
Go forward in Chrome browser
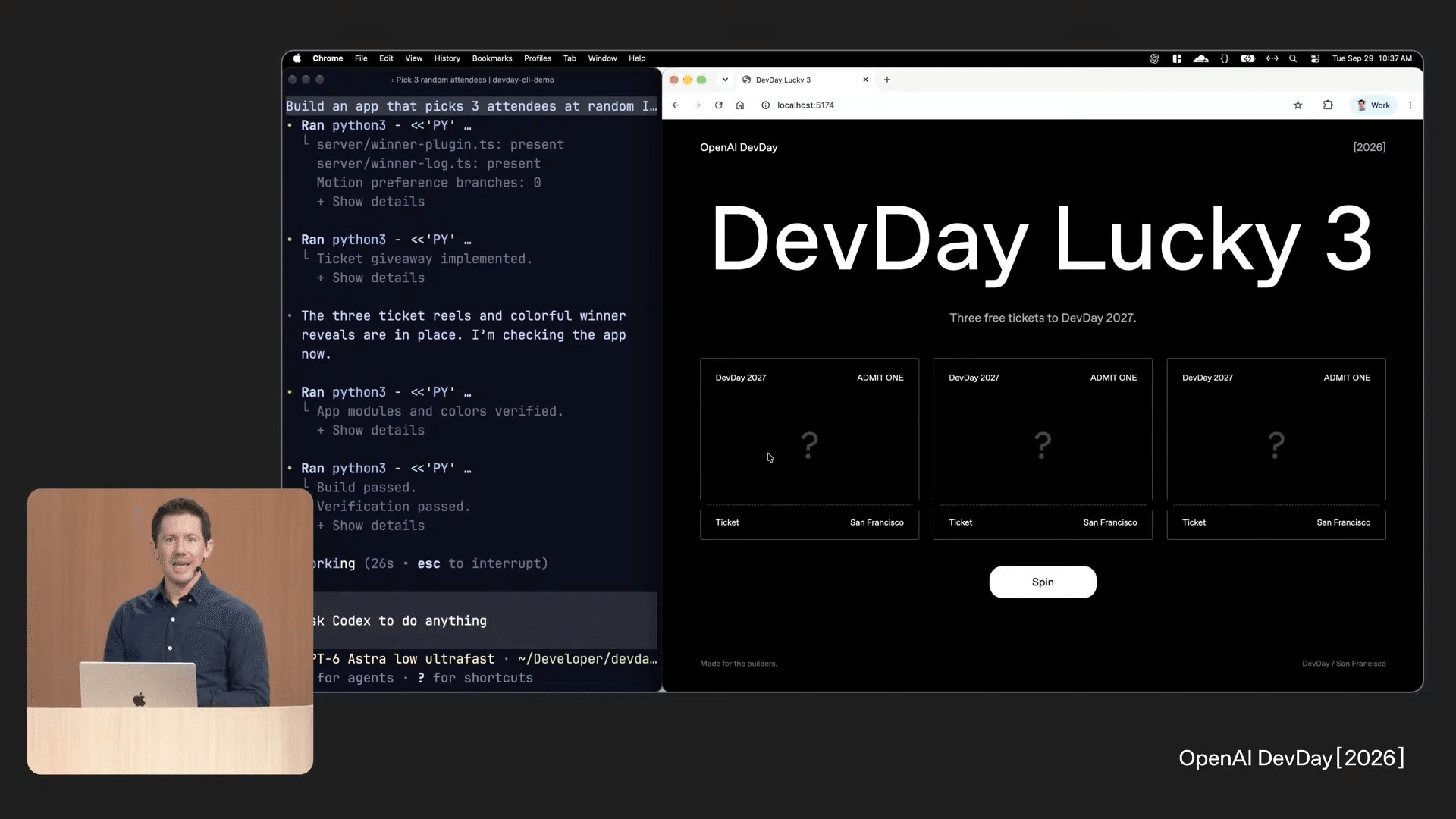click(x=697, y=105)
